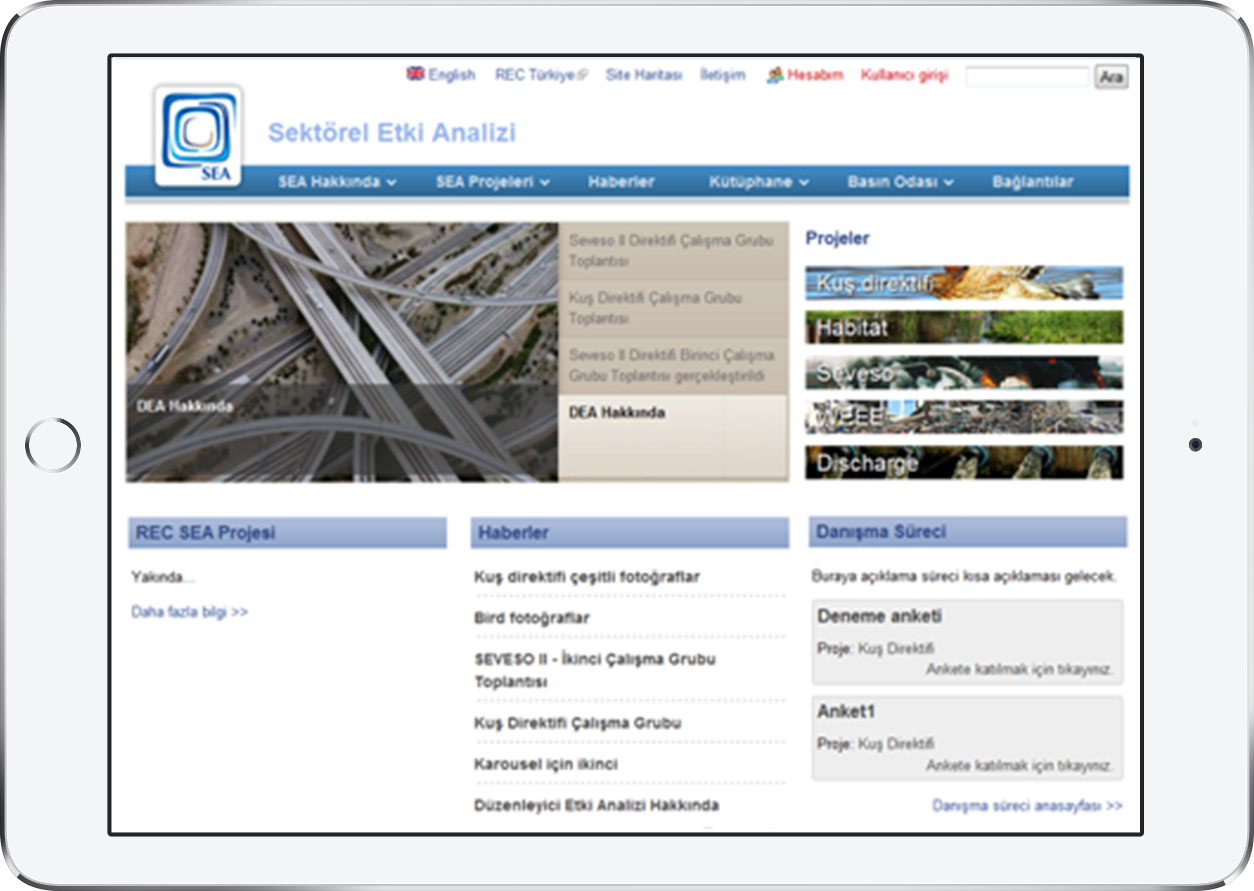Select Kuş Direktifi Çalışma Grubu Toplantısı slide

click(673, 308)
